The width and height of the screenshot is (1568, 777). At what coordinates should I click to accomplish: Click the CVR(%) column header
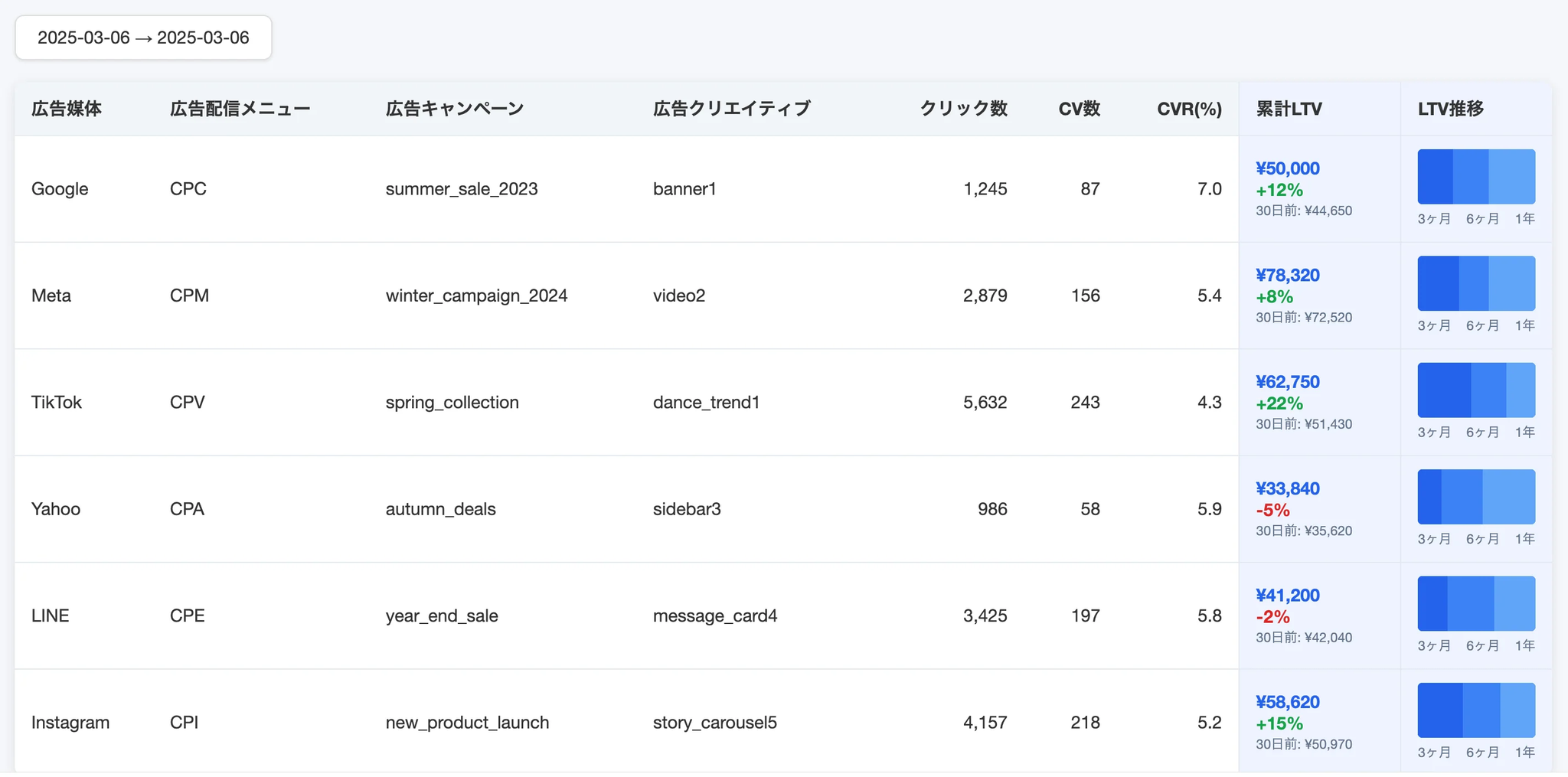click(x=1189, y=109)
